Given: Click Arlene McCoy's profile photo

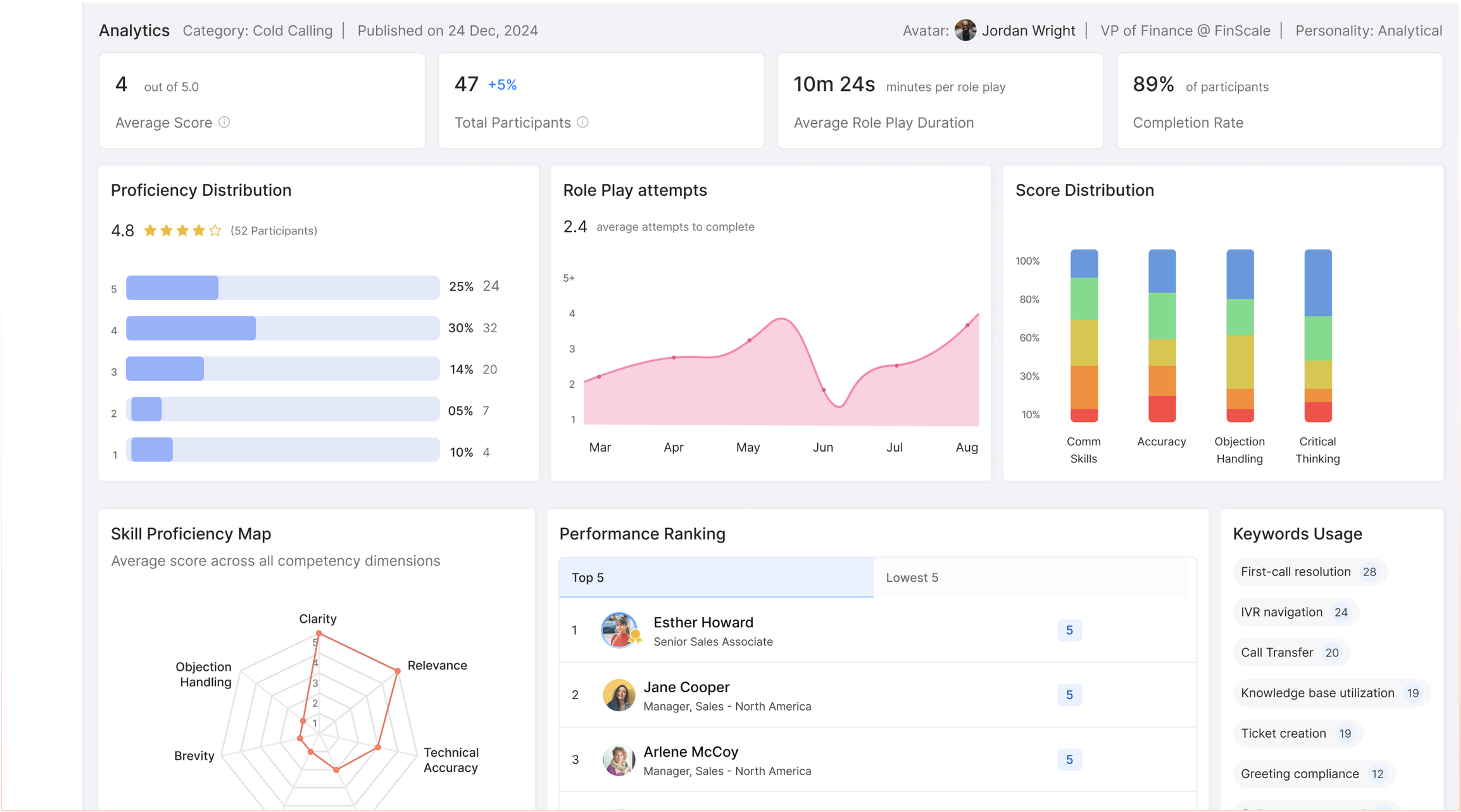Looking at the screenshot, I should coord(619,759).
